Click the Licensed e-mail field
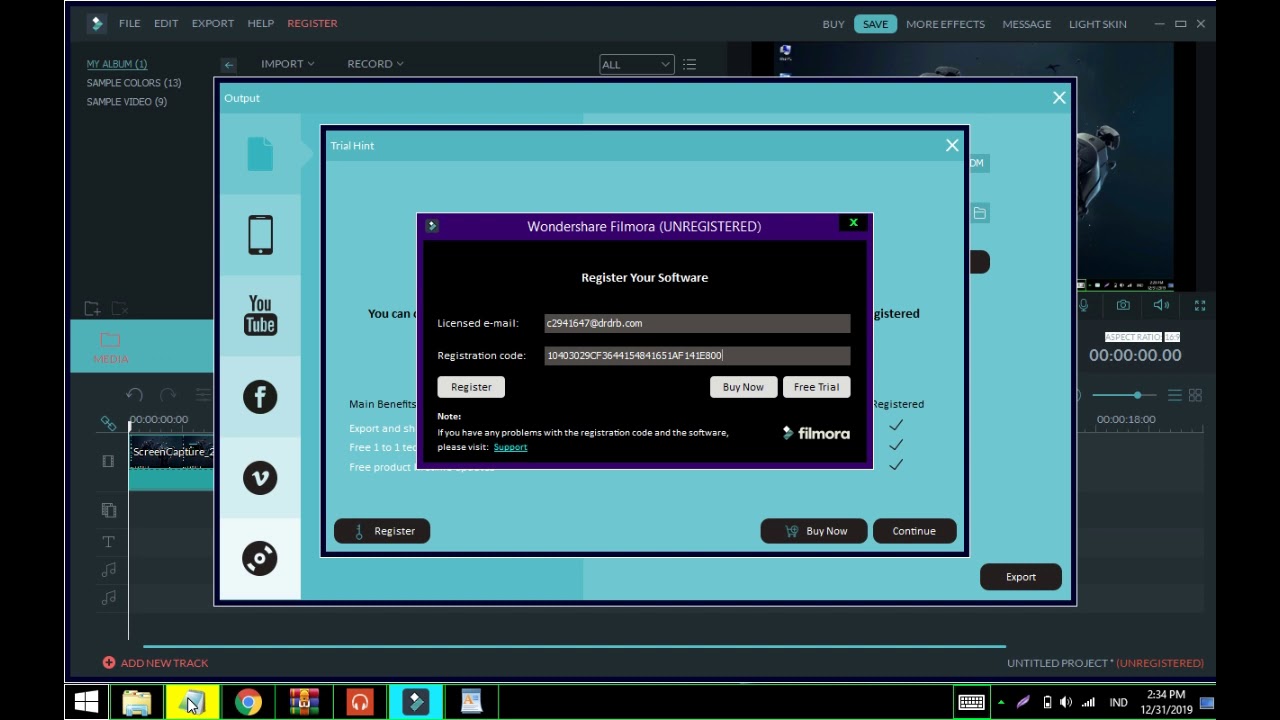 click(x=697, y=323)
